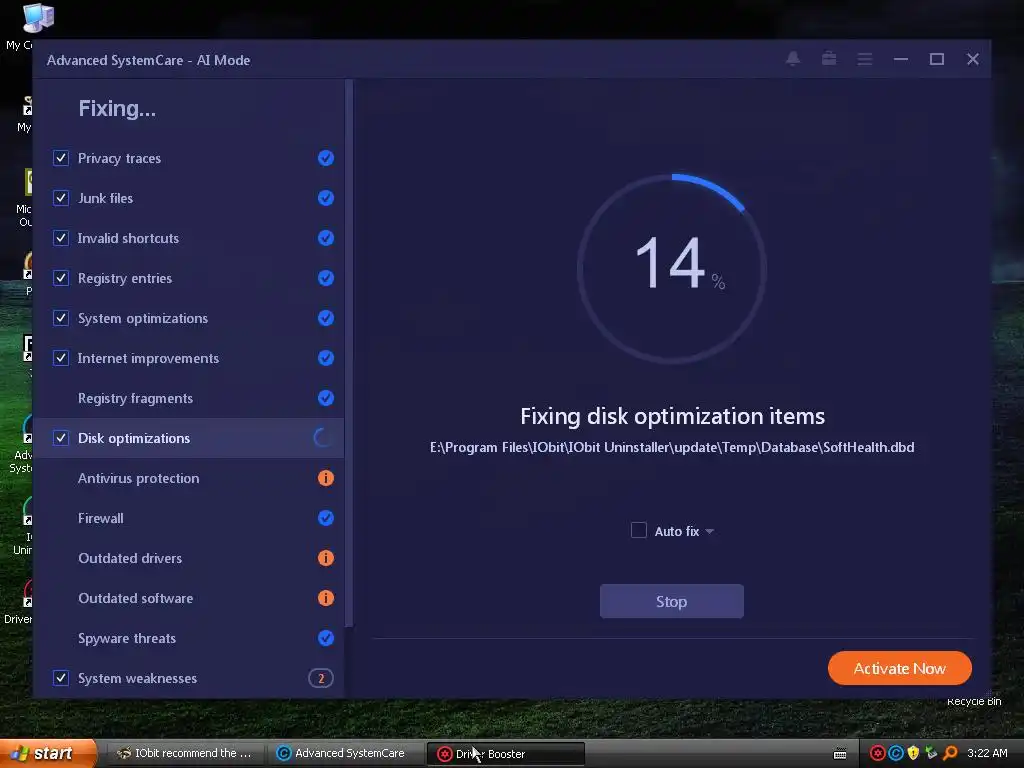Click Internet improvements blue check status icon
Viewport: 1024px width, 768px height.
[326, 358]
